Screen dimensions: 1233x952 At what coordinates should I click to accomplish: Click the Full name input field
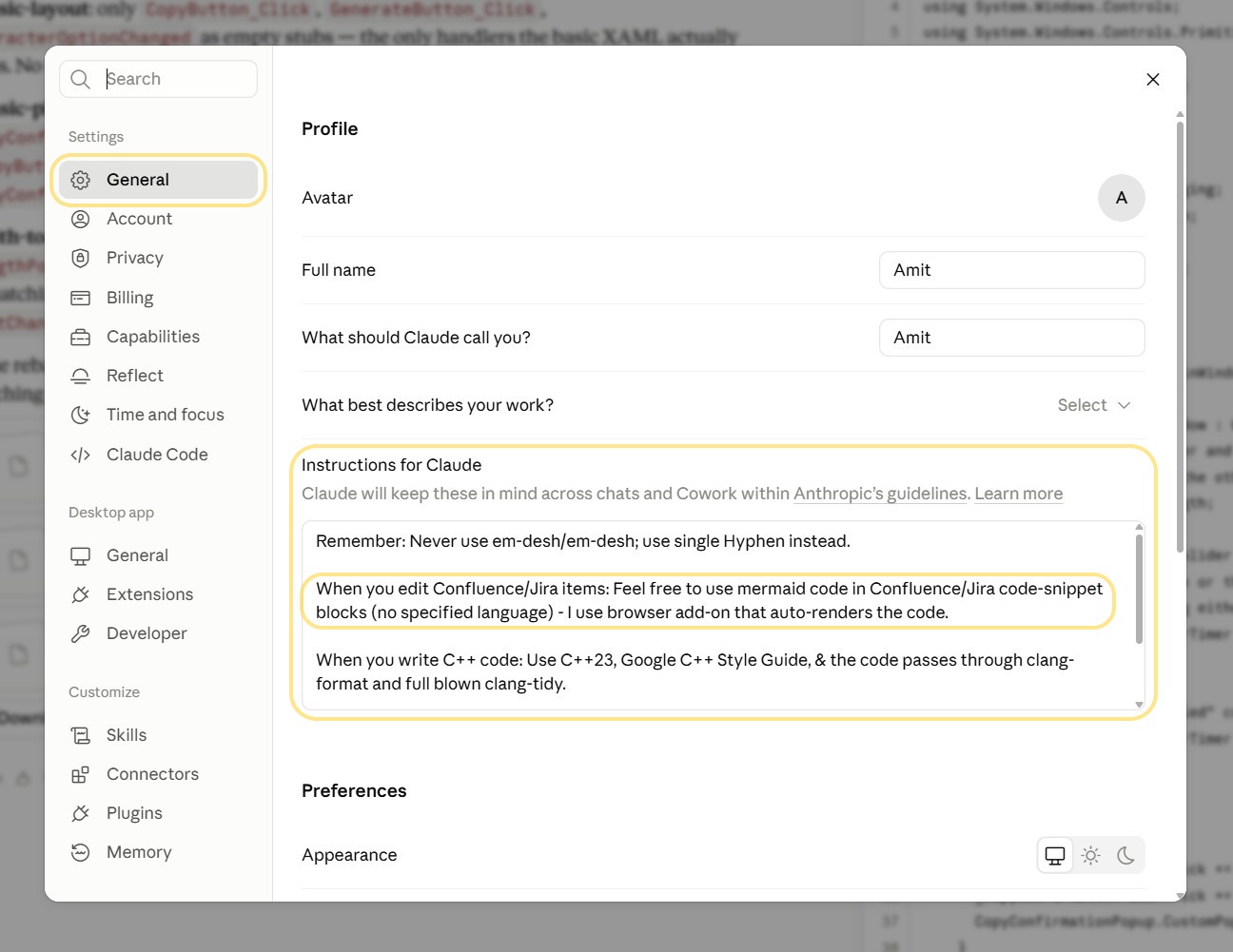coord(1012,270)
